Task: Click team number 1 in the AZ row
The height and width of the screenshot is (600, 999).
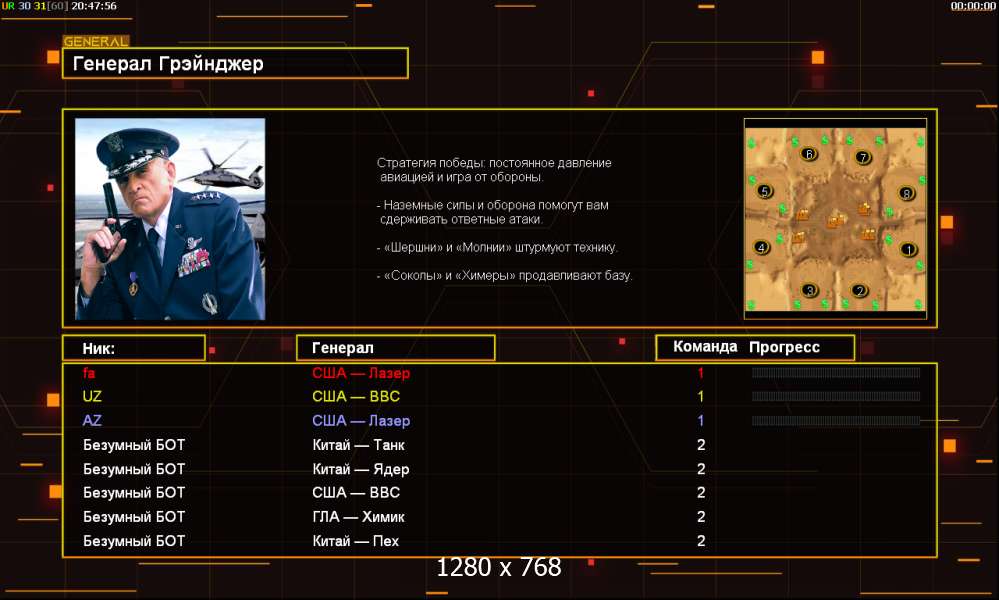Action: pyautogui.click(x=700, y=420)
